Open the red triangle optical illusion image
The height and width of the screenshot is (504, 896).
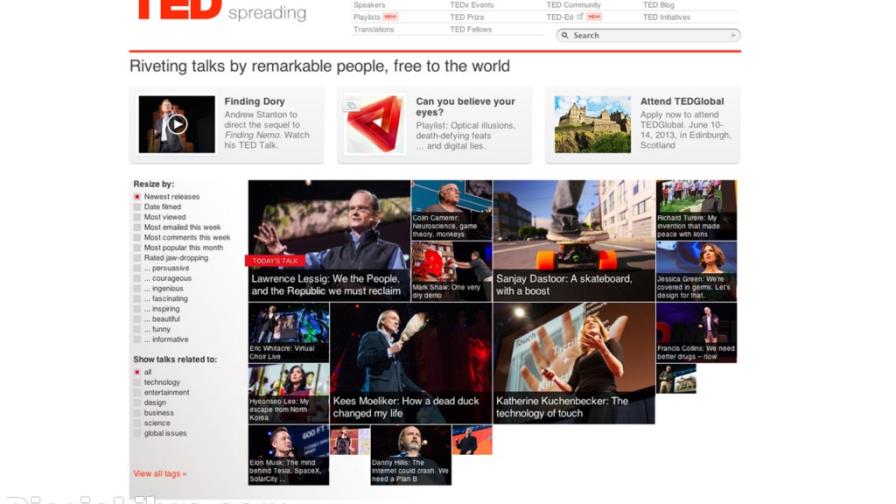375,124
